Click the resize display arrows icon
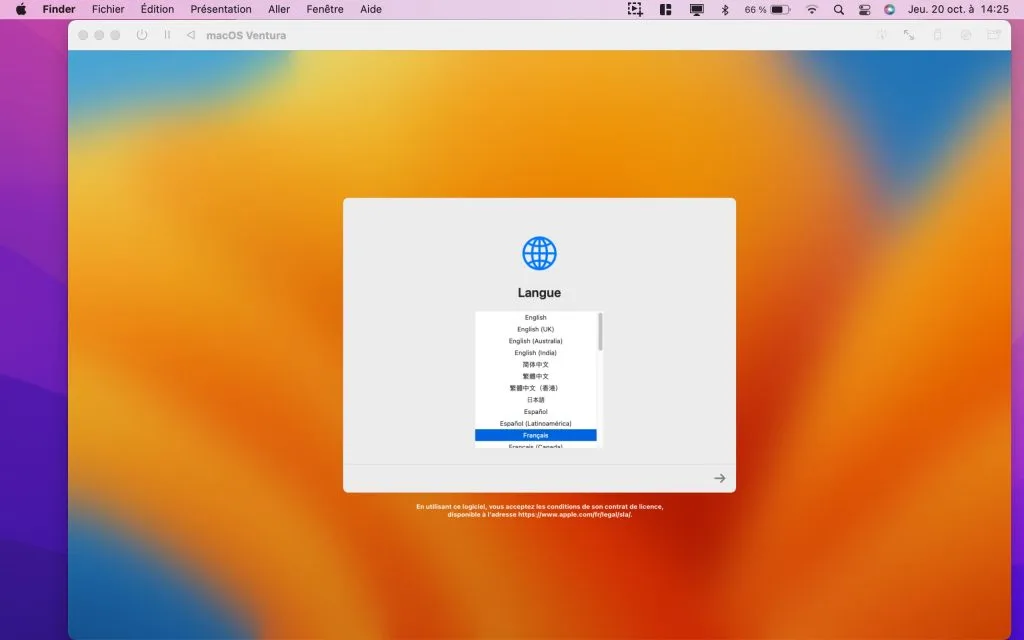This screenshot has width=1024, height=640. pos(909,35)
